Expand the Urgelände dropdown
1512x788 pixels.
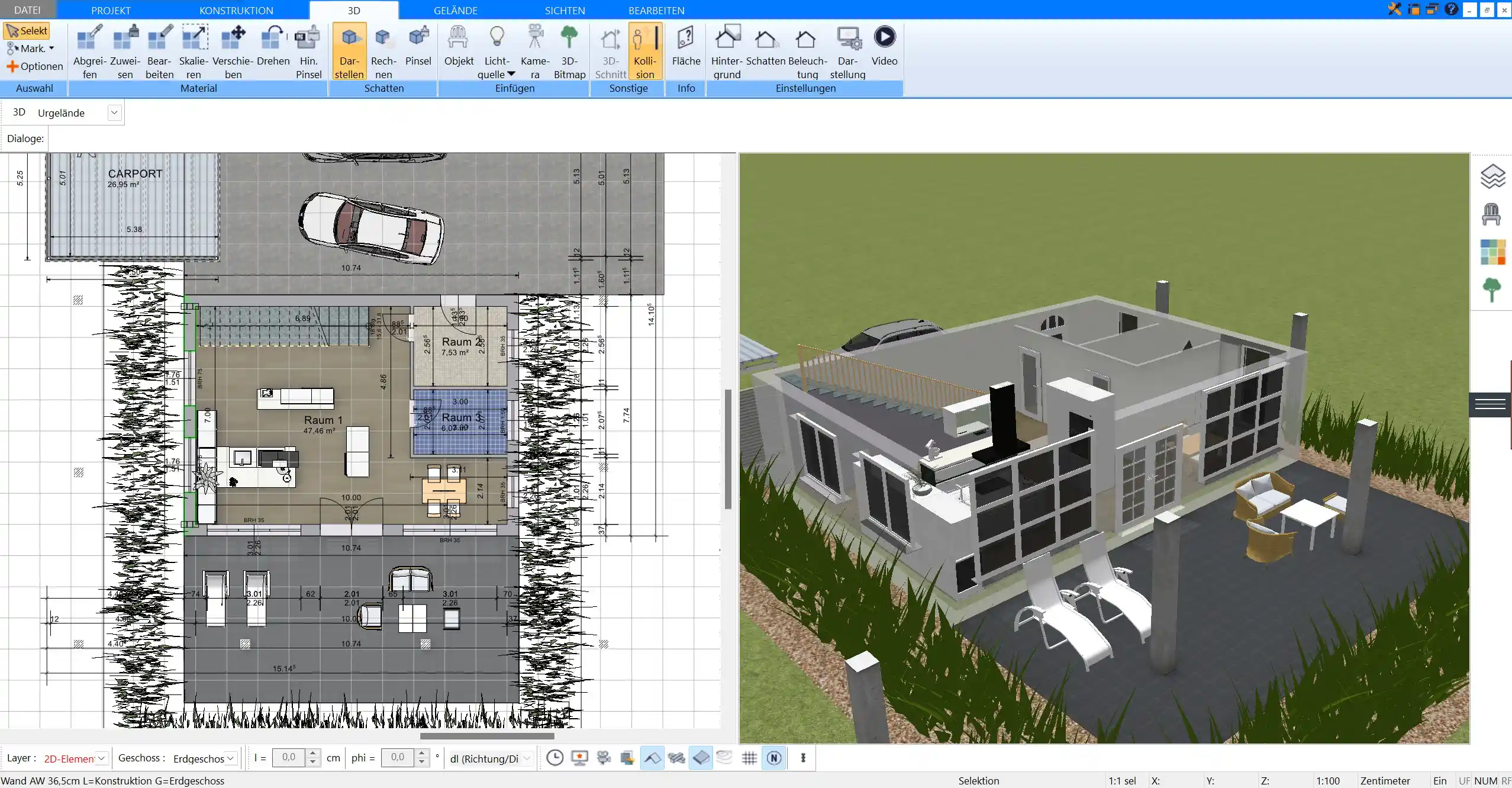[x=114, y=112]
